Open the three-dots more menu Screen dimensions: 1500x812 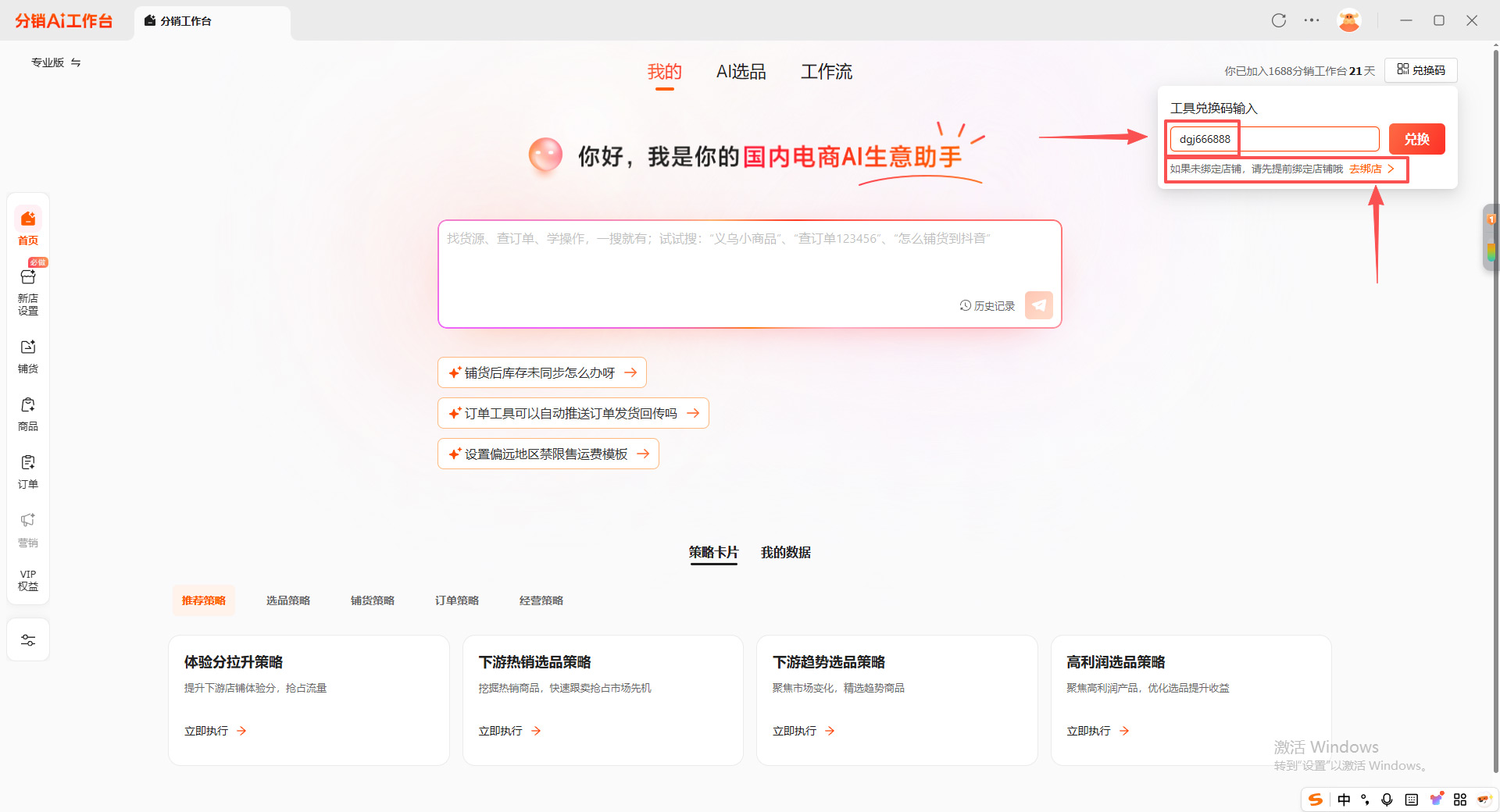(x=1312, y=21)
